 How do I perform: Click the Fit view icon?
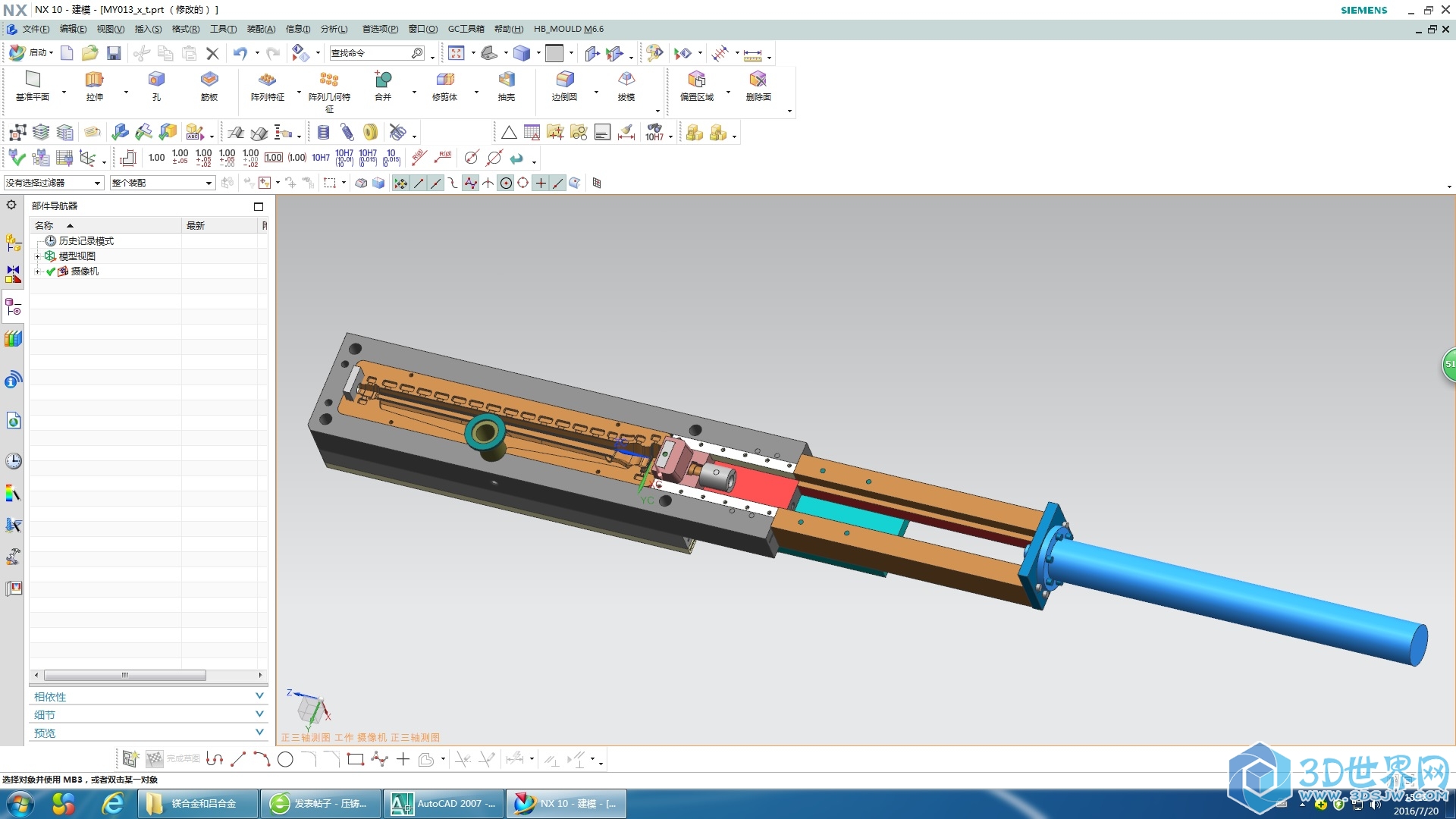coord(457,53)
